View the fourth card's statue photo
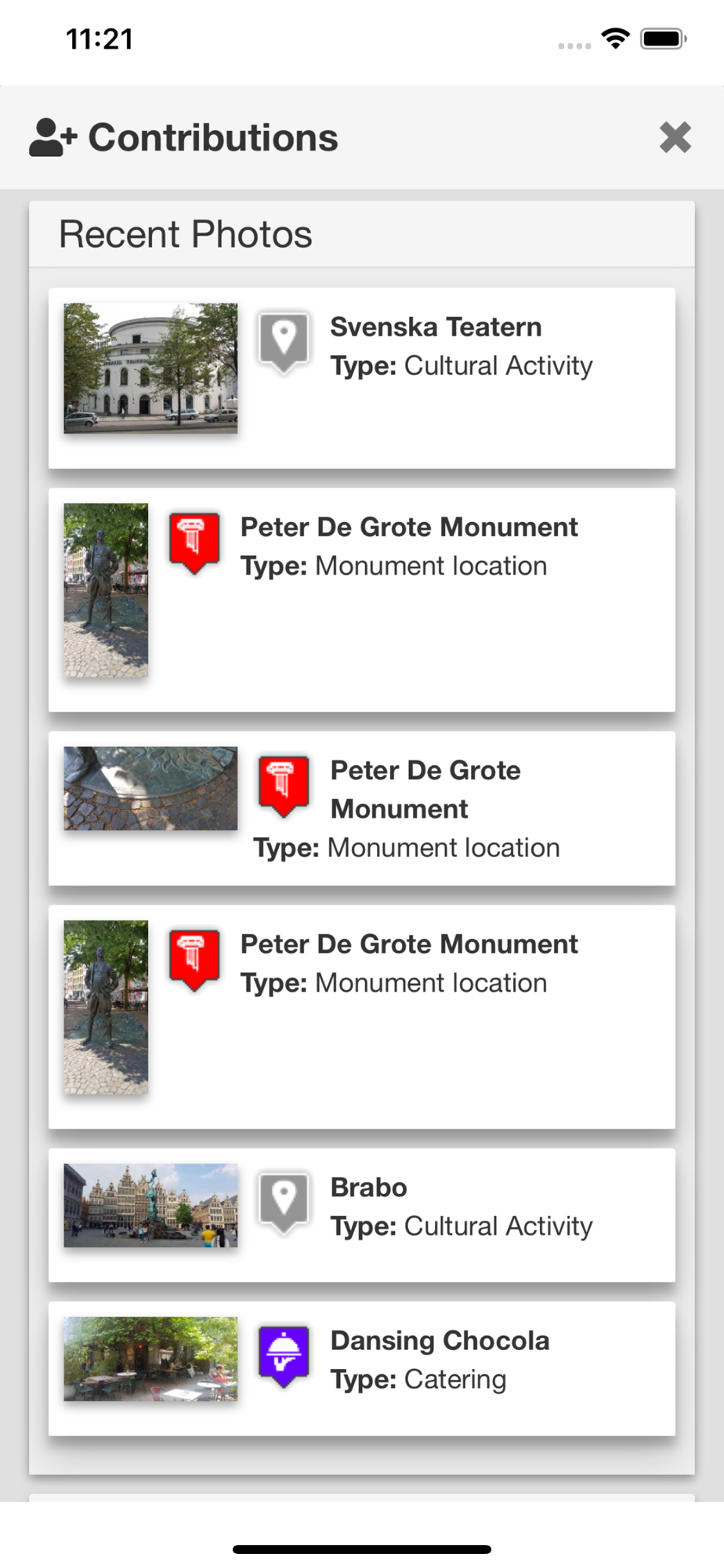This screenshot has width=724, height=1568. point(106,1007)
